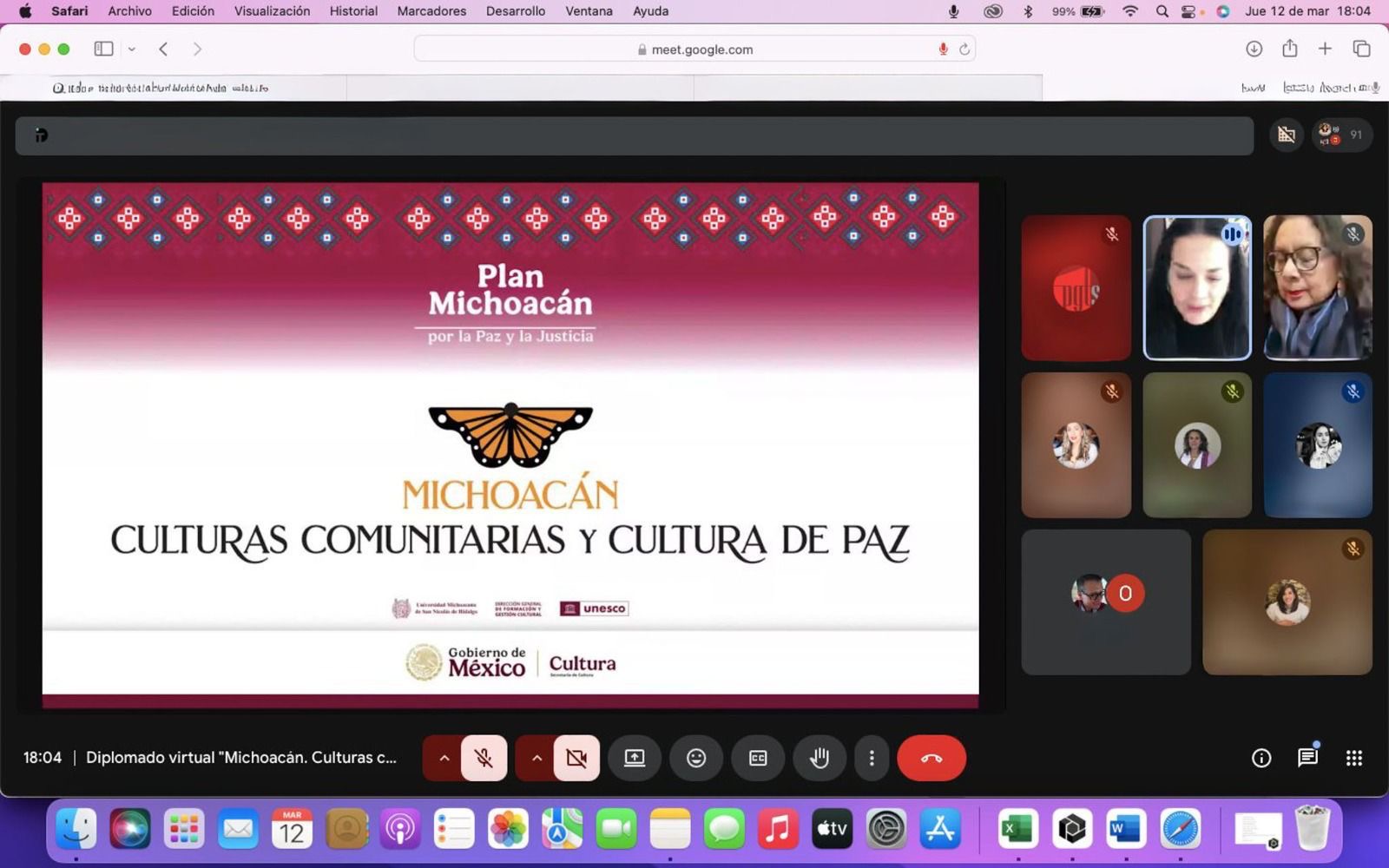The image size is (1389, 868).
Task: Open the activities panel
Action: click(1353, 758)
